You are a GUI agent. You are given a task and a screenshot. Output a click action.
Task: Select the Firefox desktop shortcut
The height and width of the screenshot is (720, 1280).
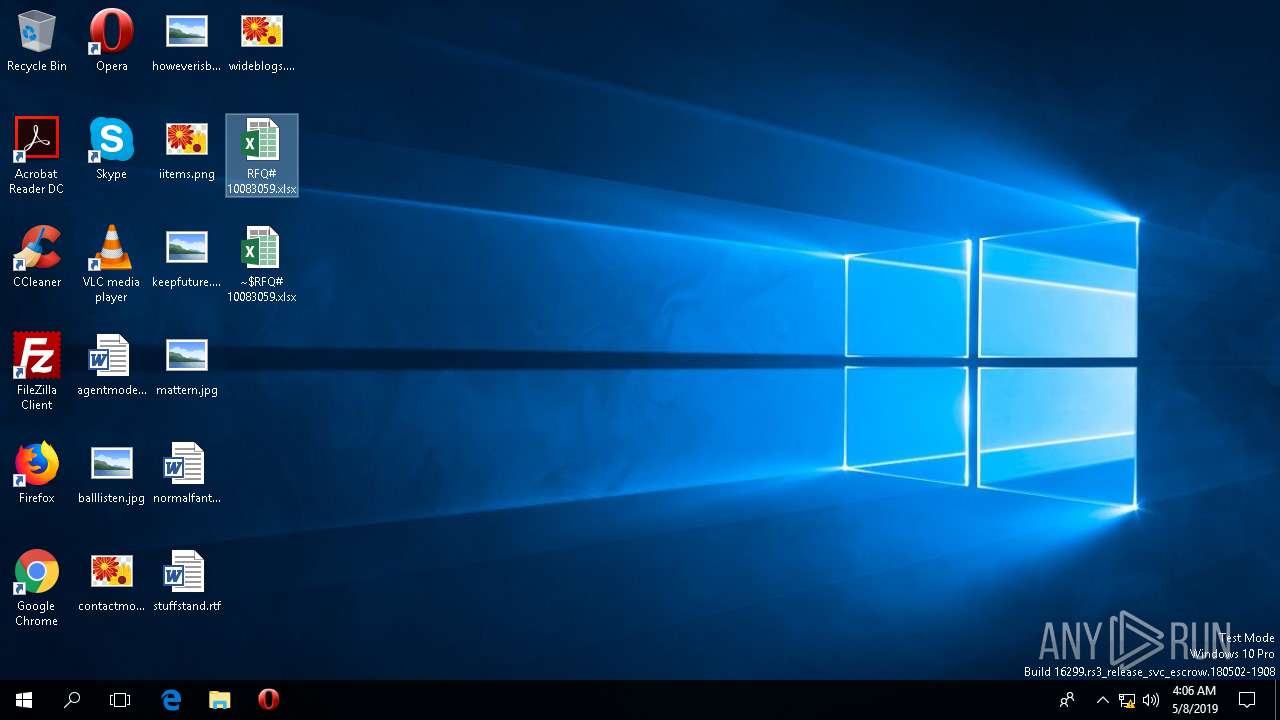[x=37, y=473]
